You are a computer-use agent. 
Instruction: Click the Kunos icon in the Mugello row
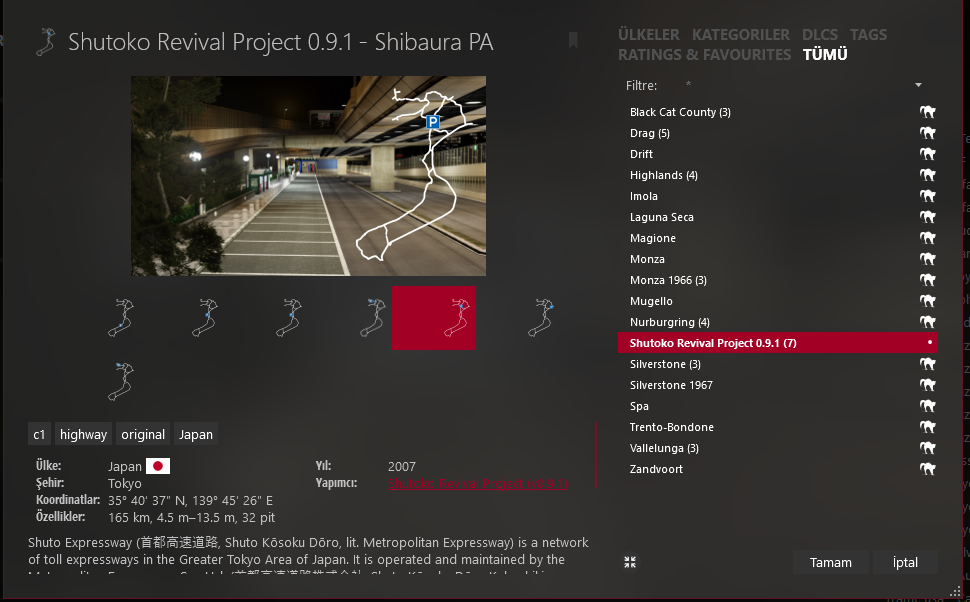pos(927,301)
